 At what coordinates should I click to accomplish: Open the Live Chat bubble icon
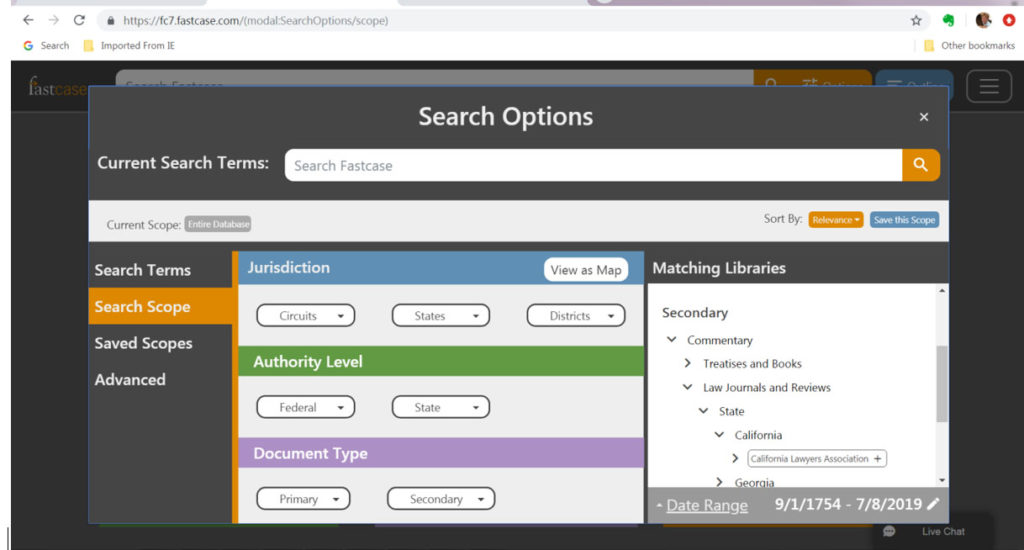(889, 531)
